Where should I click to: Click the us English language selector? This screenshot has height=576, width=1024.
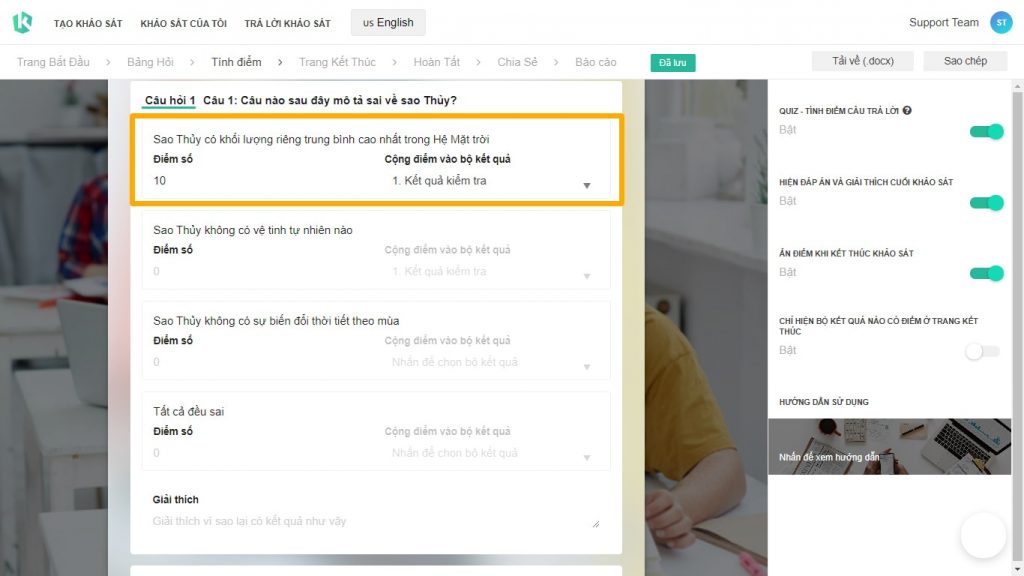point(387,22)
